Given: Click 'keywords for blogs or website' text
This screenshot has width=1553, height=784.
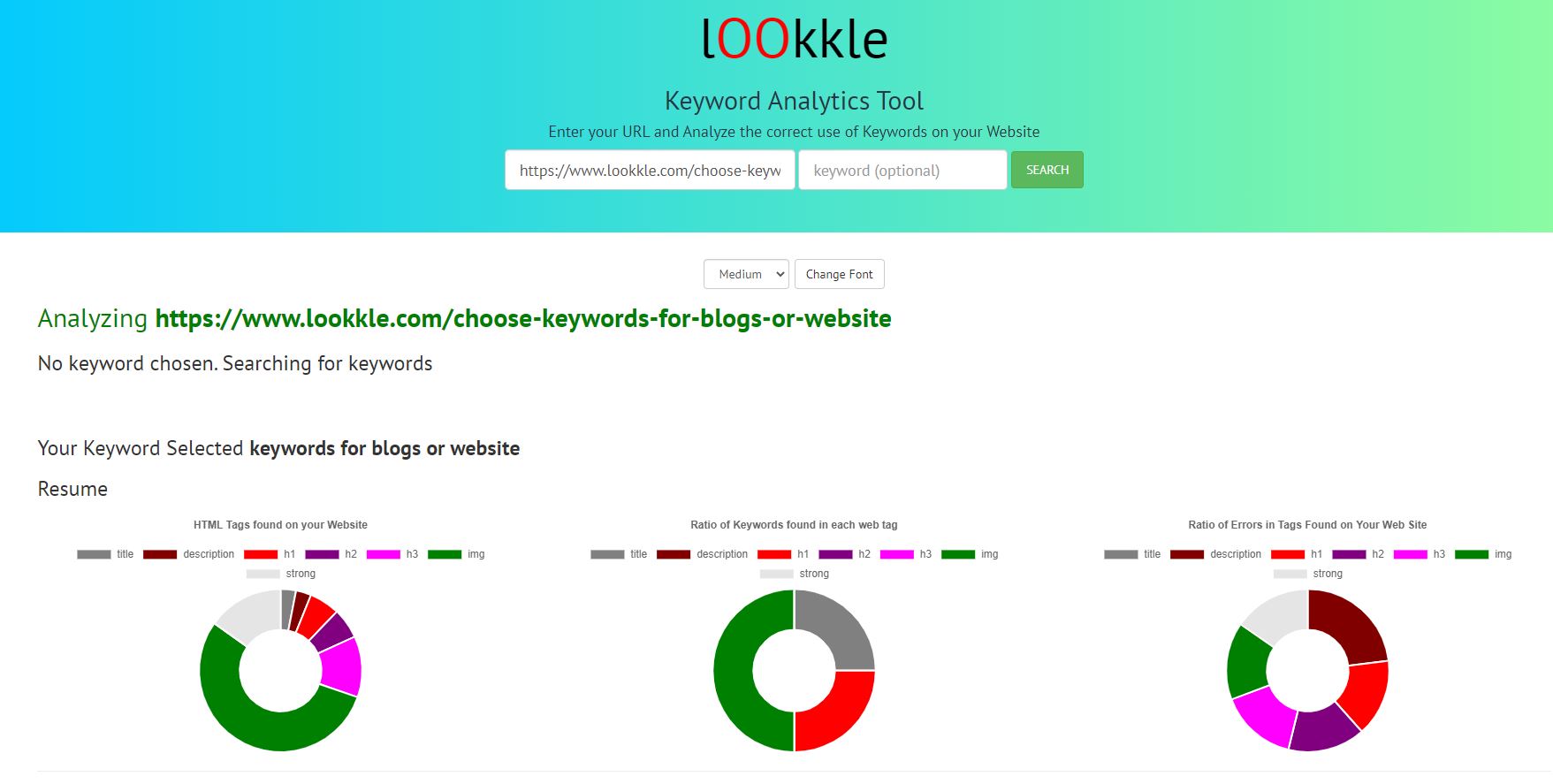Looking at the screenshot, I should click(x=384, y=448).
